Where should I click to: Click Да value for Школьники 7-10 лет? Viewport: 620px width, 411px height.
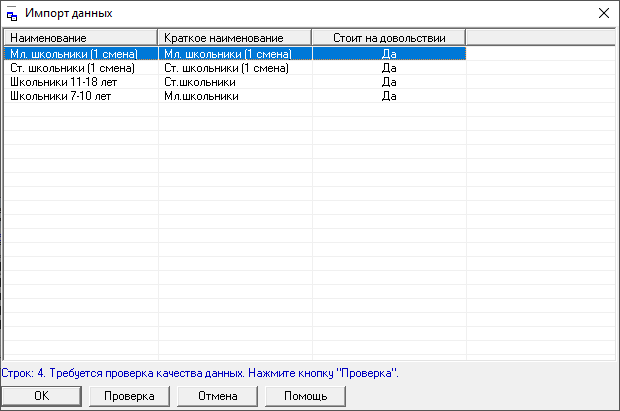click(390, 96)
